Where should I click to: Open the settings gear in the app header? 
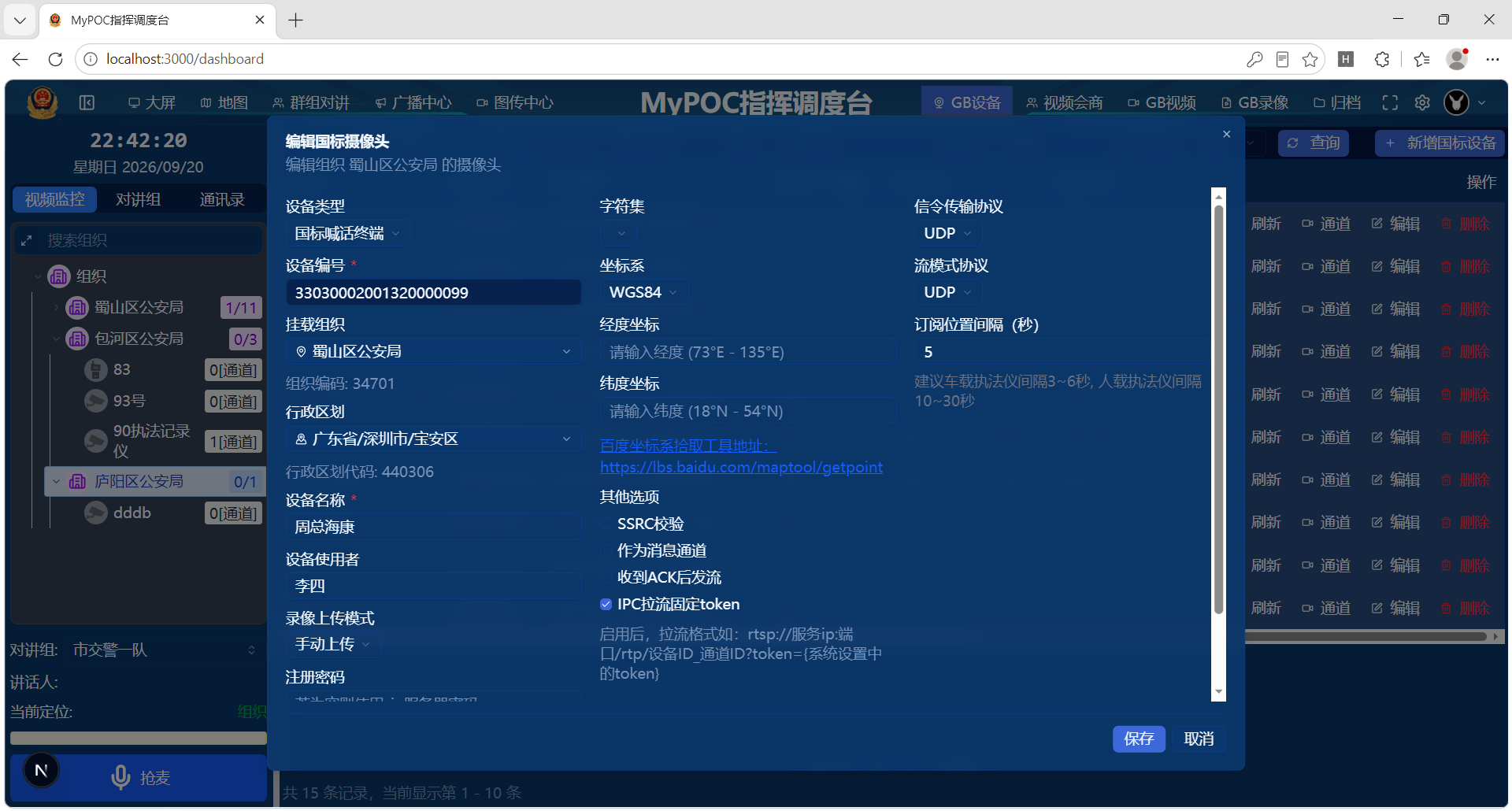1422,102
